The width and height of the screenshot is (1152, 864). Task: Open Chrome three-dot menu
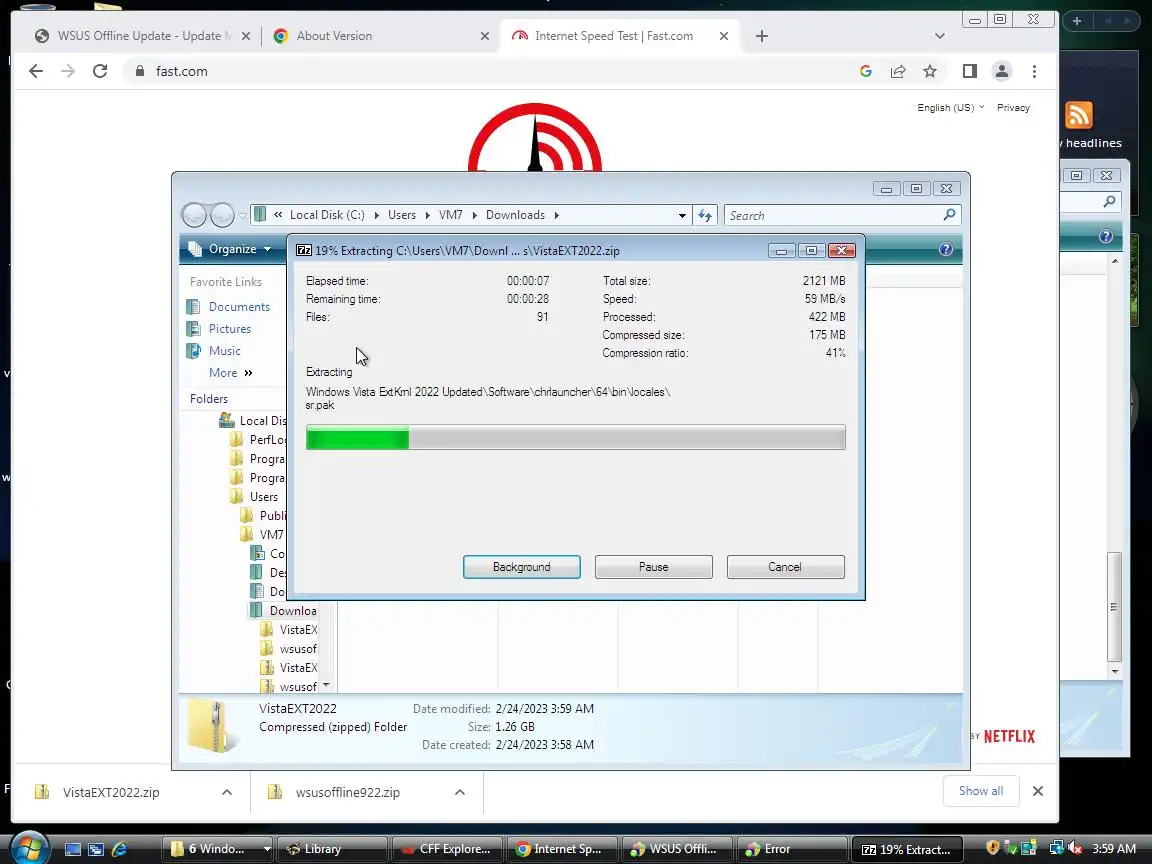pos(1034,71)
